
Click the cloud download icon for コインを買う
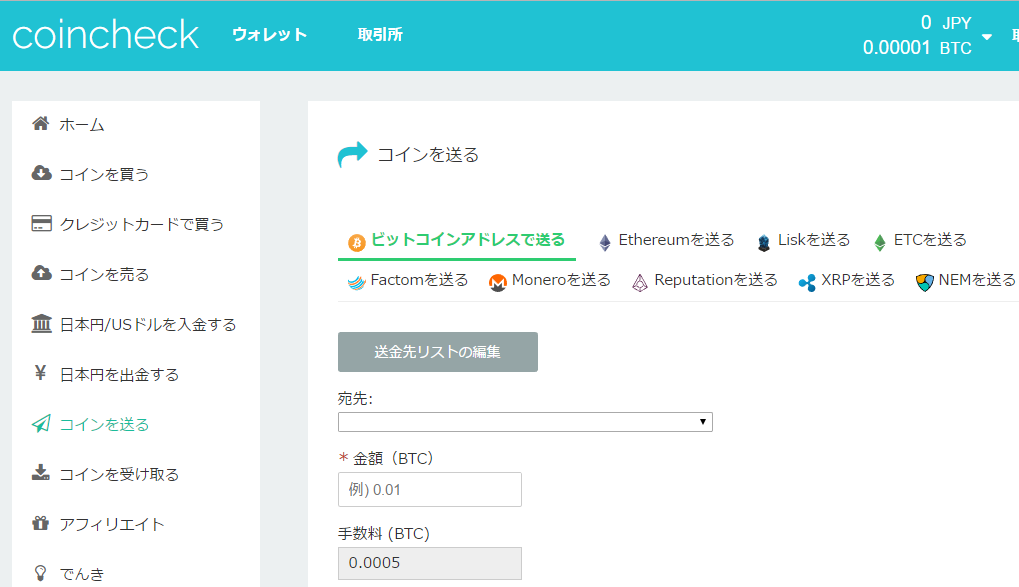pyautogui.click(x=41, y=173)
